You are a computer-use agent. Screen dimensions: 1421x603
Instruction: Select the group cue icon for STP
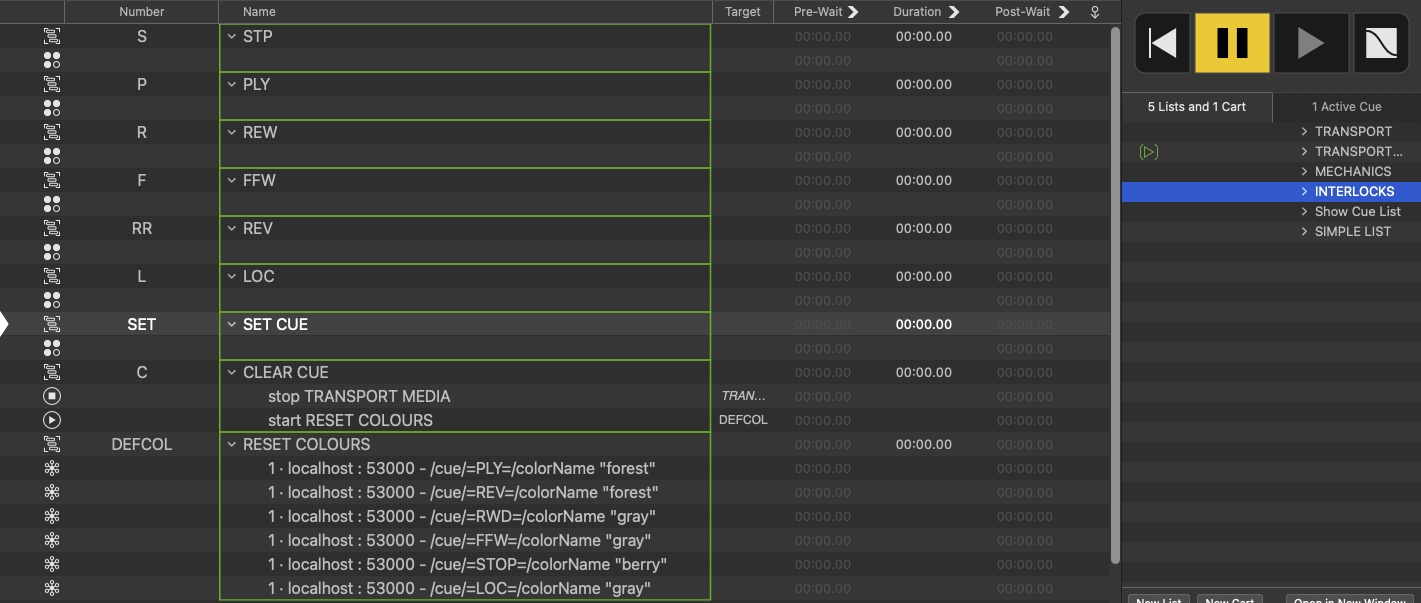point(52,36)
